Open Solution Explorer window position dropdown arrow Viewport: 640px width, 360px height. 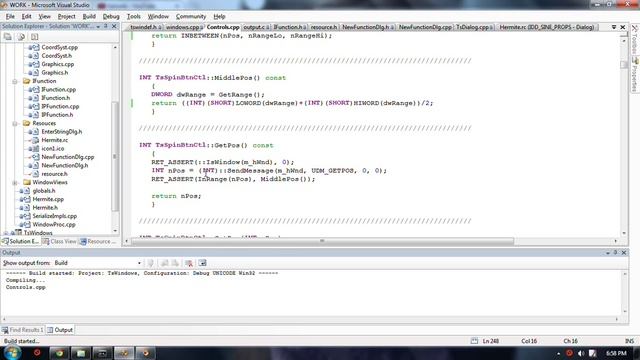coord(98,26)
